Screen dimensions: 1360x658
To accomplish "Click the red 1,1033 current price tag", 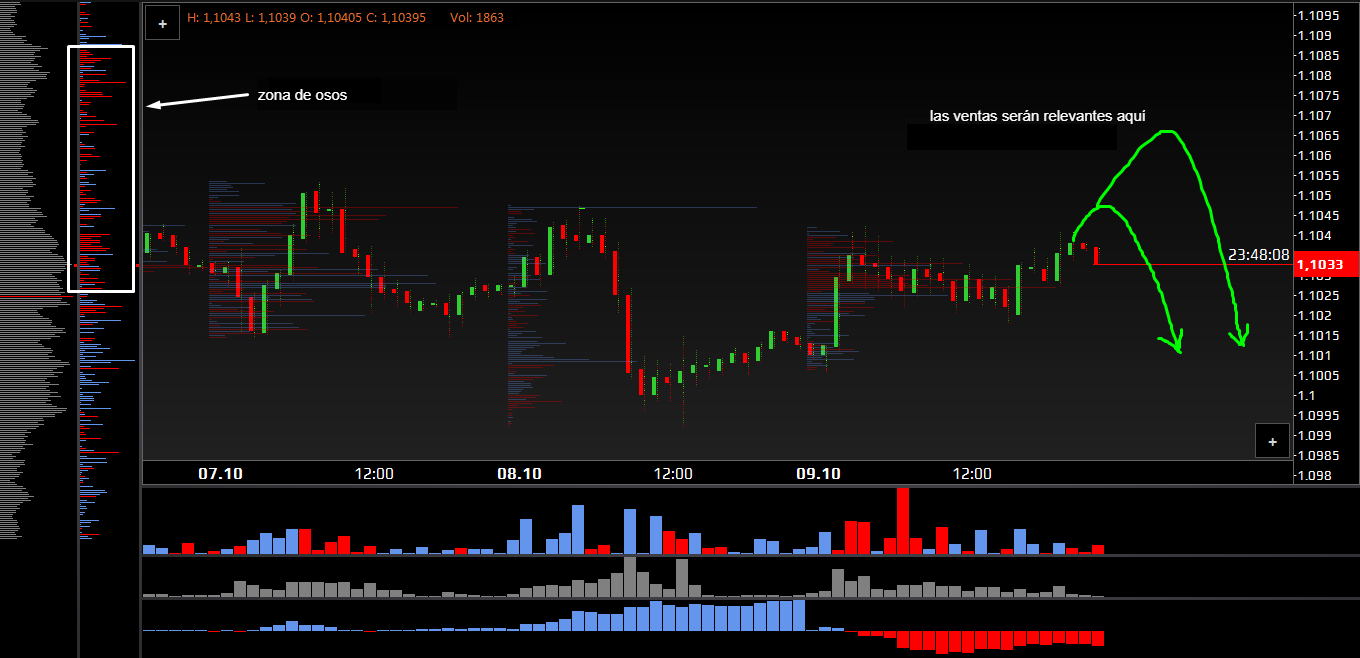I will point(1325,265).
